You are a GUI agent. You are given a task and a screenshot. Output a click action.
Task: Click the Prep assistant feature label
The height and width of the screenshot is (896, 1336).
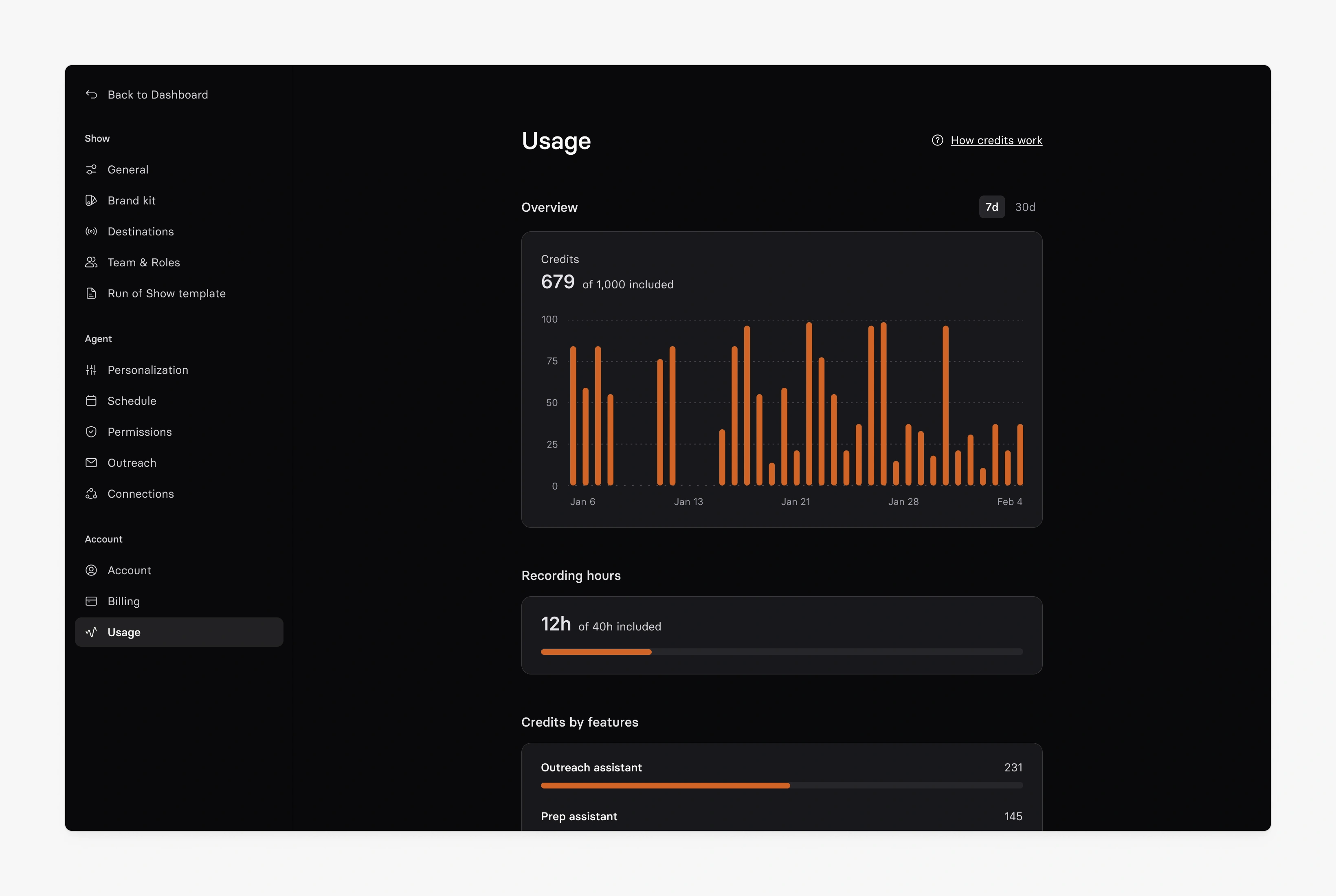coord(579,817)
